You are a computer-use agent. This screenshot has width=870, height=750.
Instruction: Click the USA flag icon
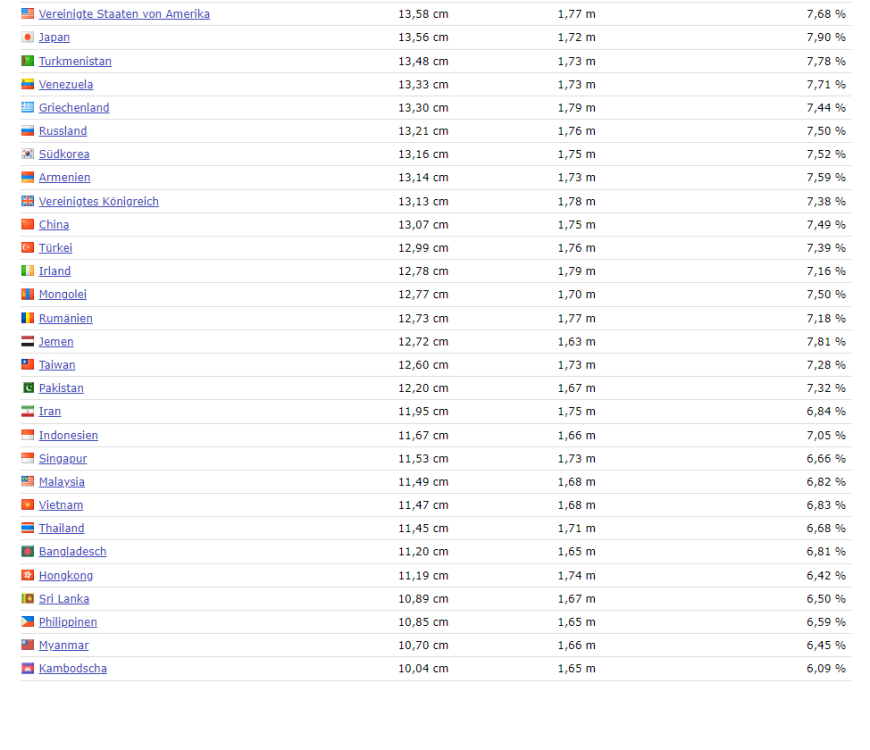coord(28,14)
